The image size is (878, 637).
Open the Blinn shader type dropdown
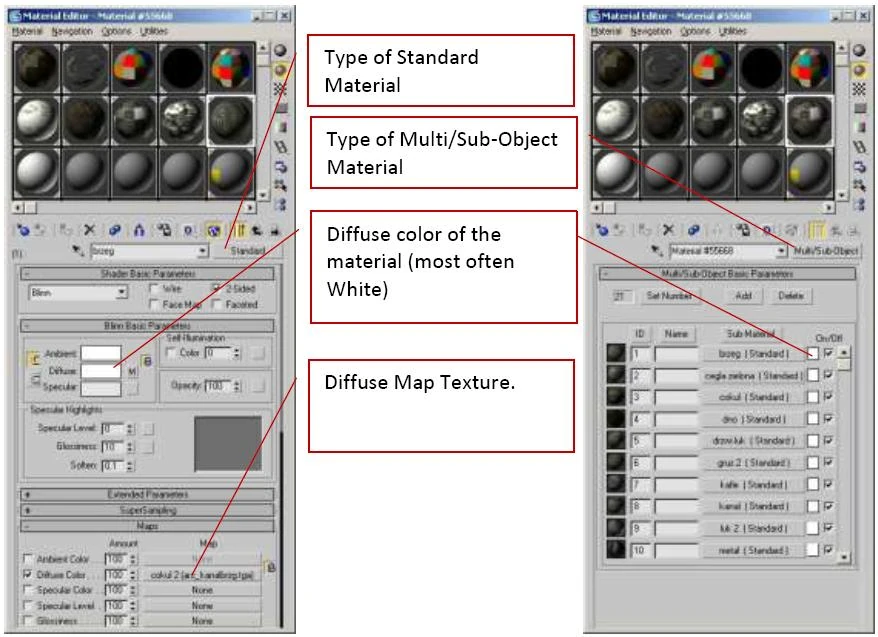122,292
